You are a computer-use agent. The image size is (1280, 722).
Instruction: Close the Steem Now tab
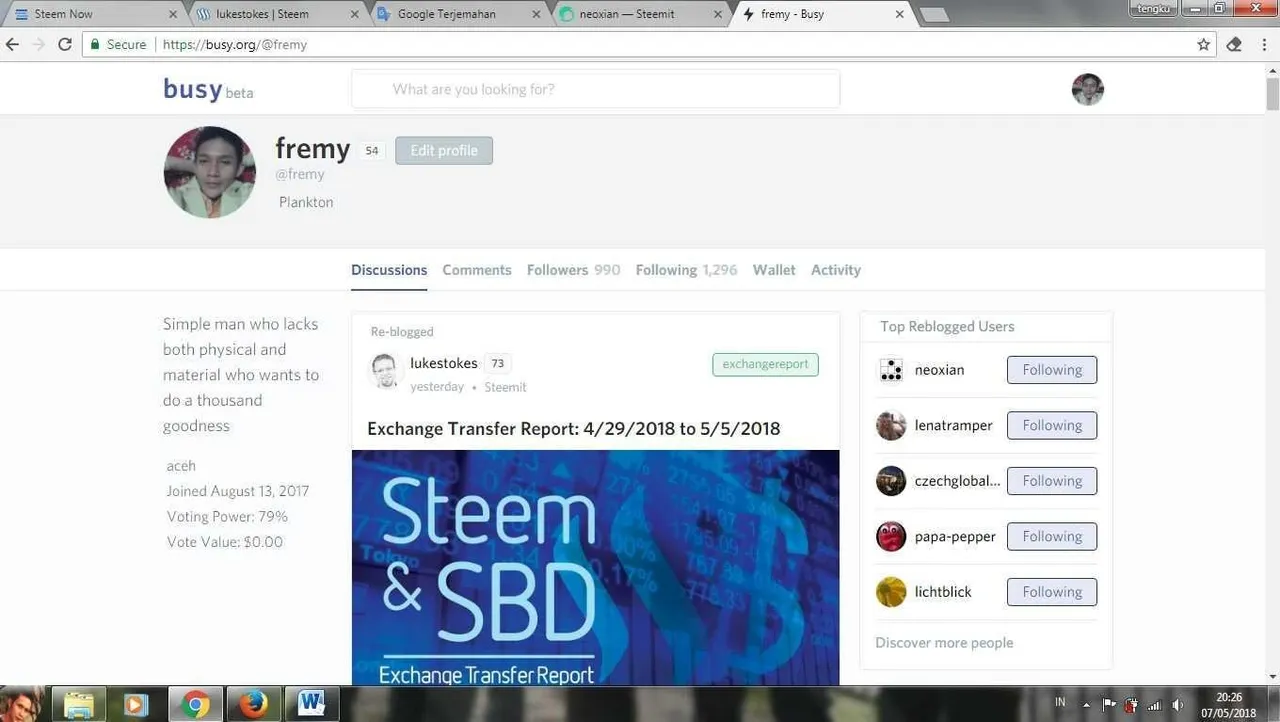point(173,14)
